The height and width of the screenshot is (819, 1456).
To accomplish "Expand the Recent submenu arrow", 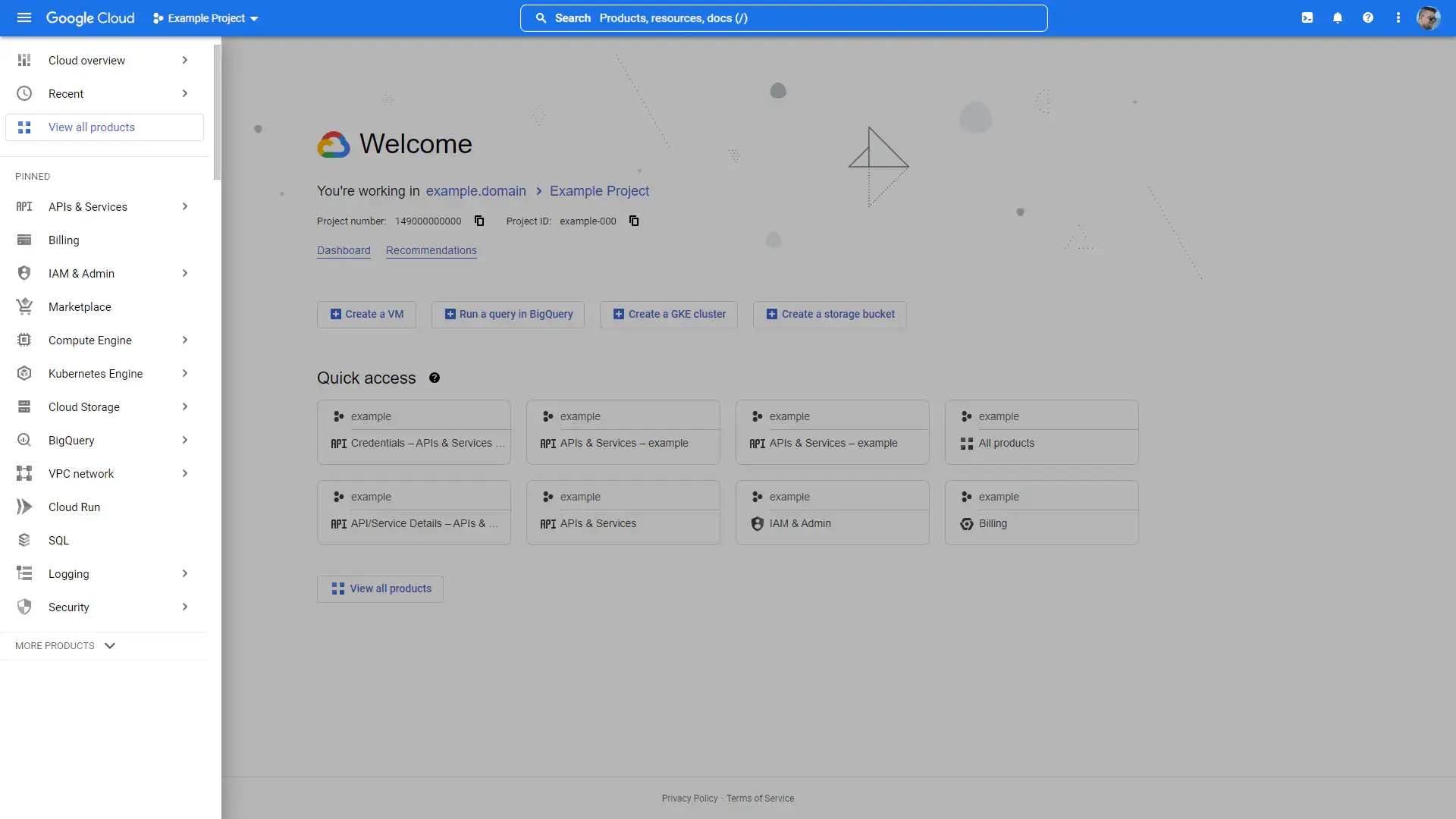I will [184, 93].
